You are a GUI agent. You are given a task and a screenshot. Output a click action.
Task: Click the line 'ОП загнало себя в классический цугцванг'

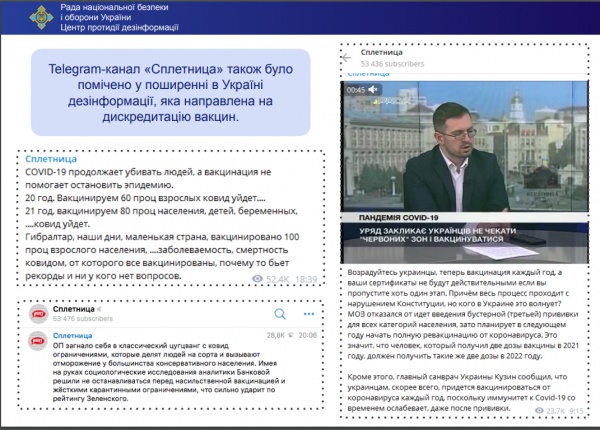pos(140,345)
